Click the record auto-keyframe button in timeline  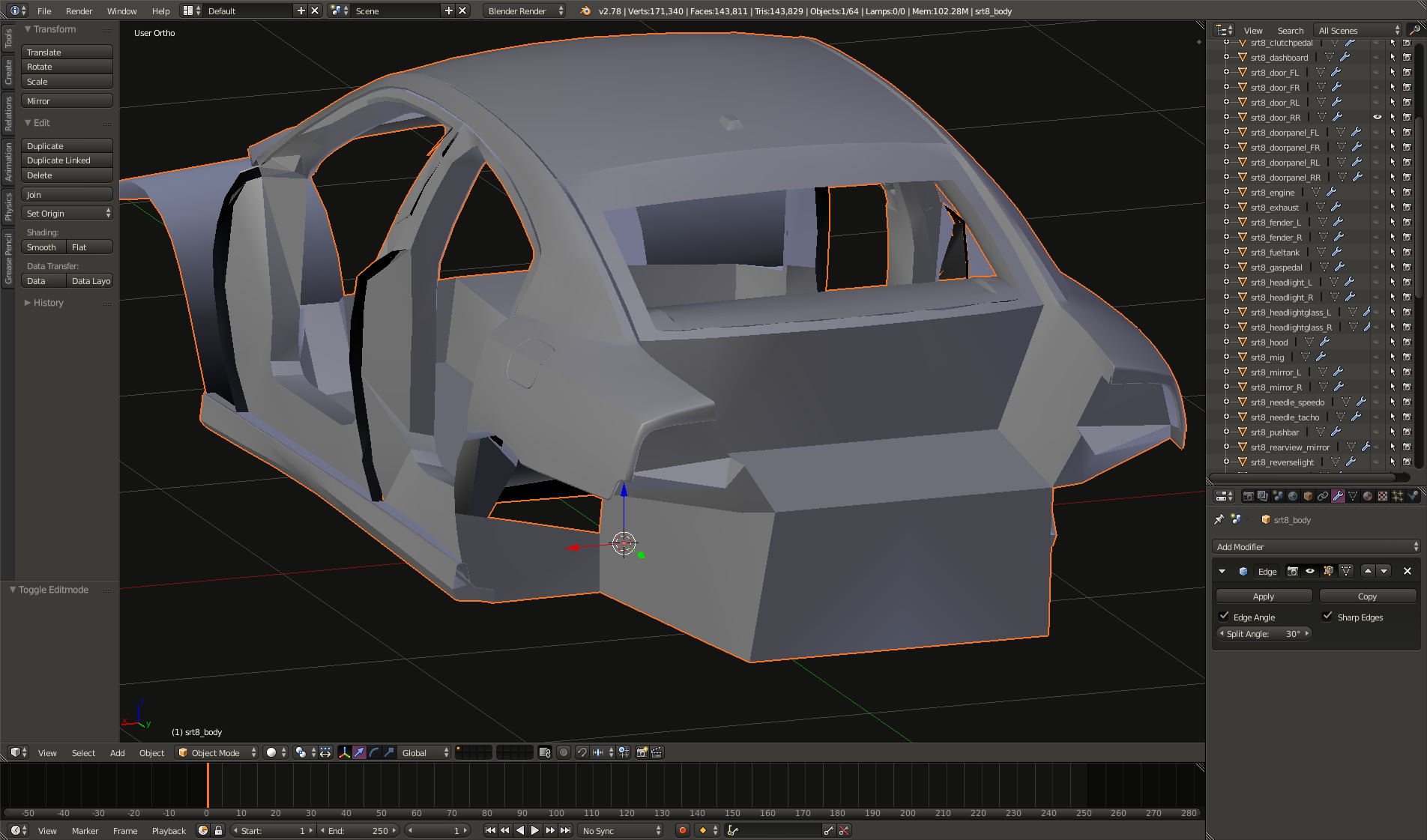(x=682, y=830)
